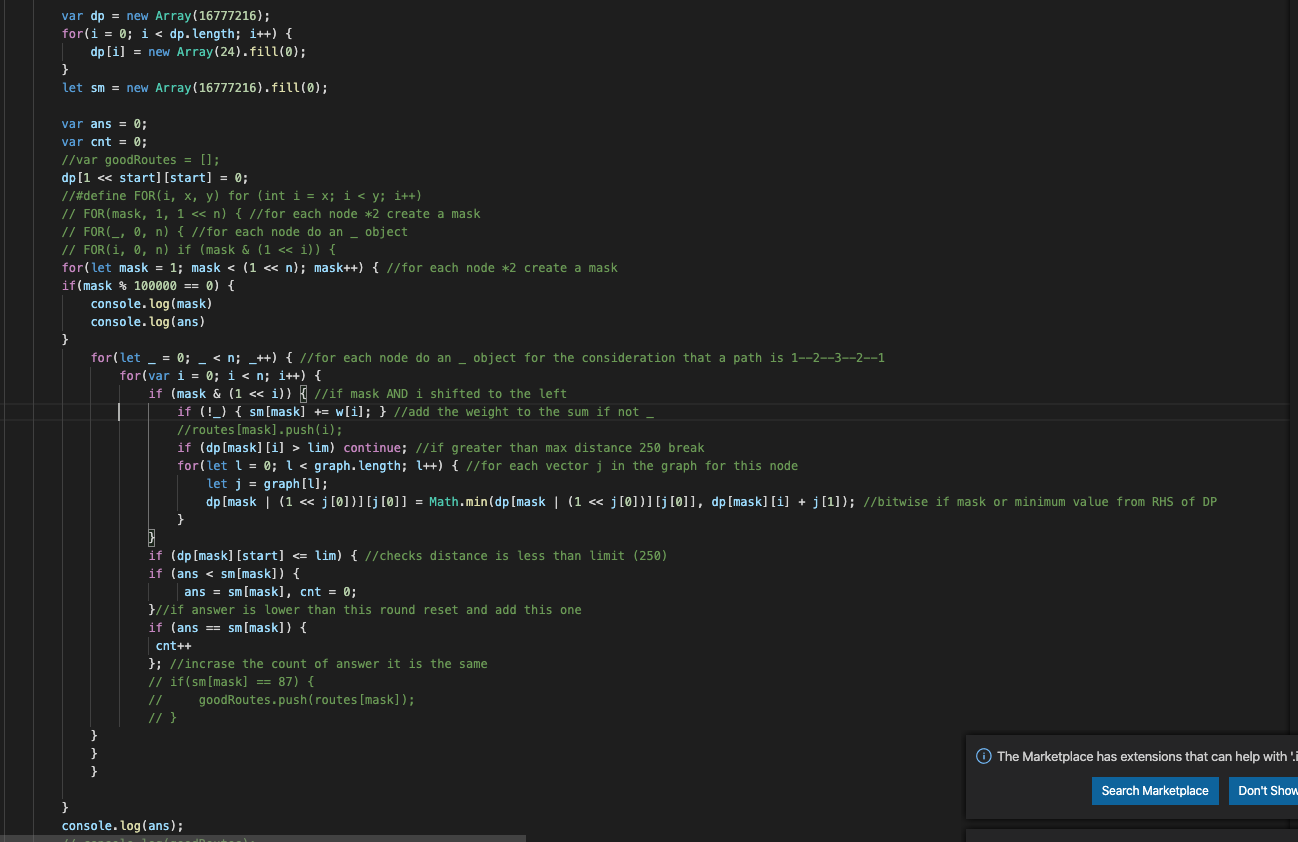The image size is (1298, 842).
Task: Click the Marketplace extensions notification message text
Action: (1140, 756)
